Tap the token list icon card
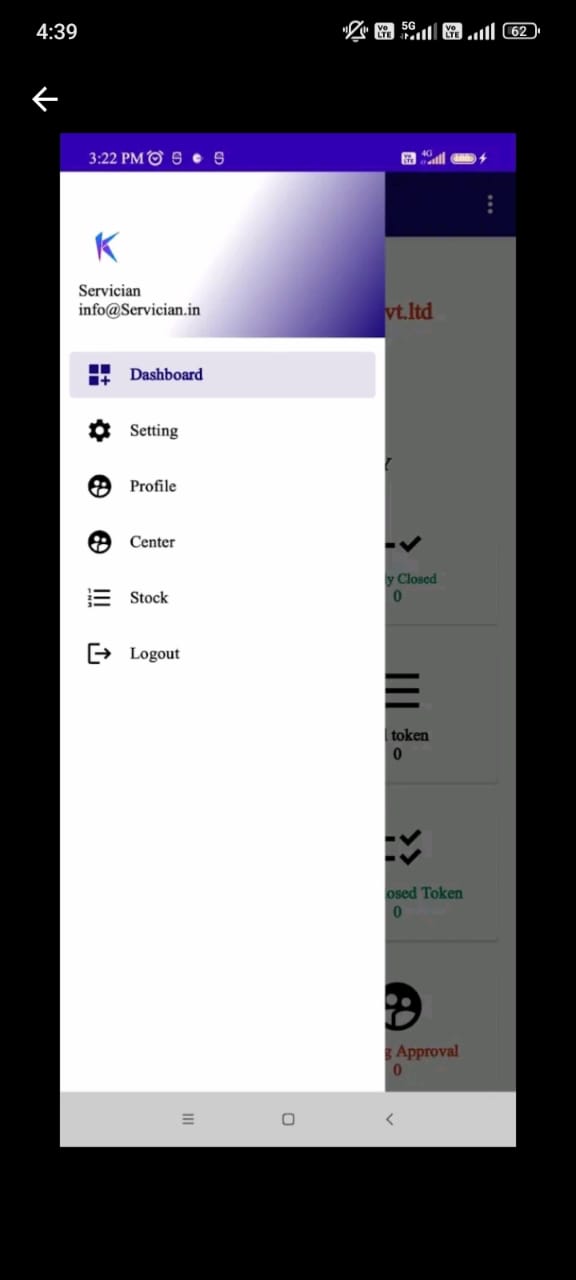The height and width of the screenshot is (1280, 576). click(x=441, y=718)
